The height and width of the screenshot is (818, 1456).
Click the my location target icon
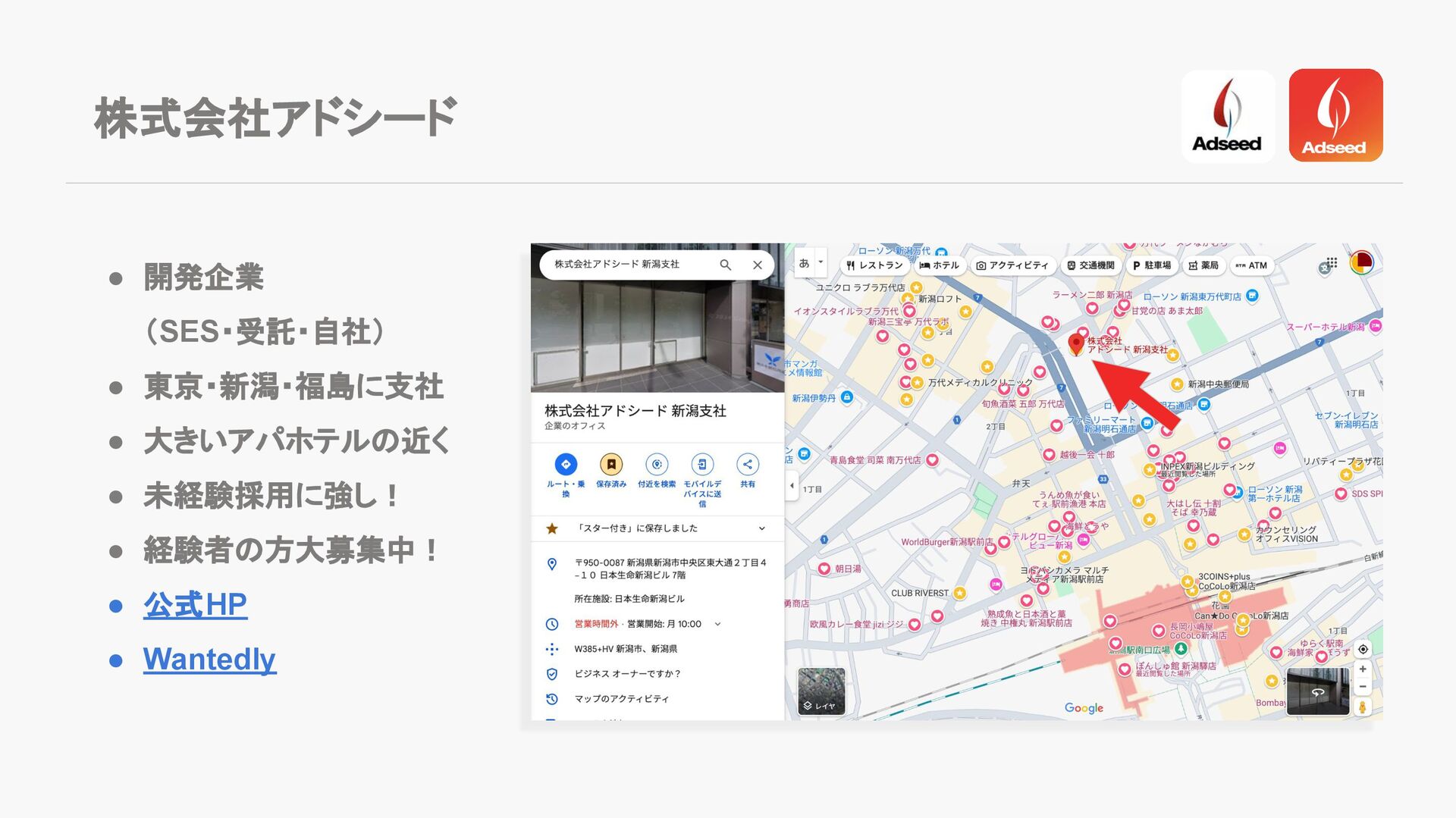pyautogui.click(x=1363, y=649)
